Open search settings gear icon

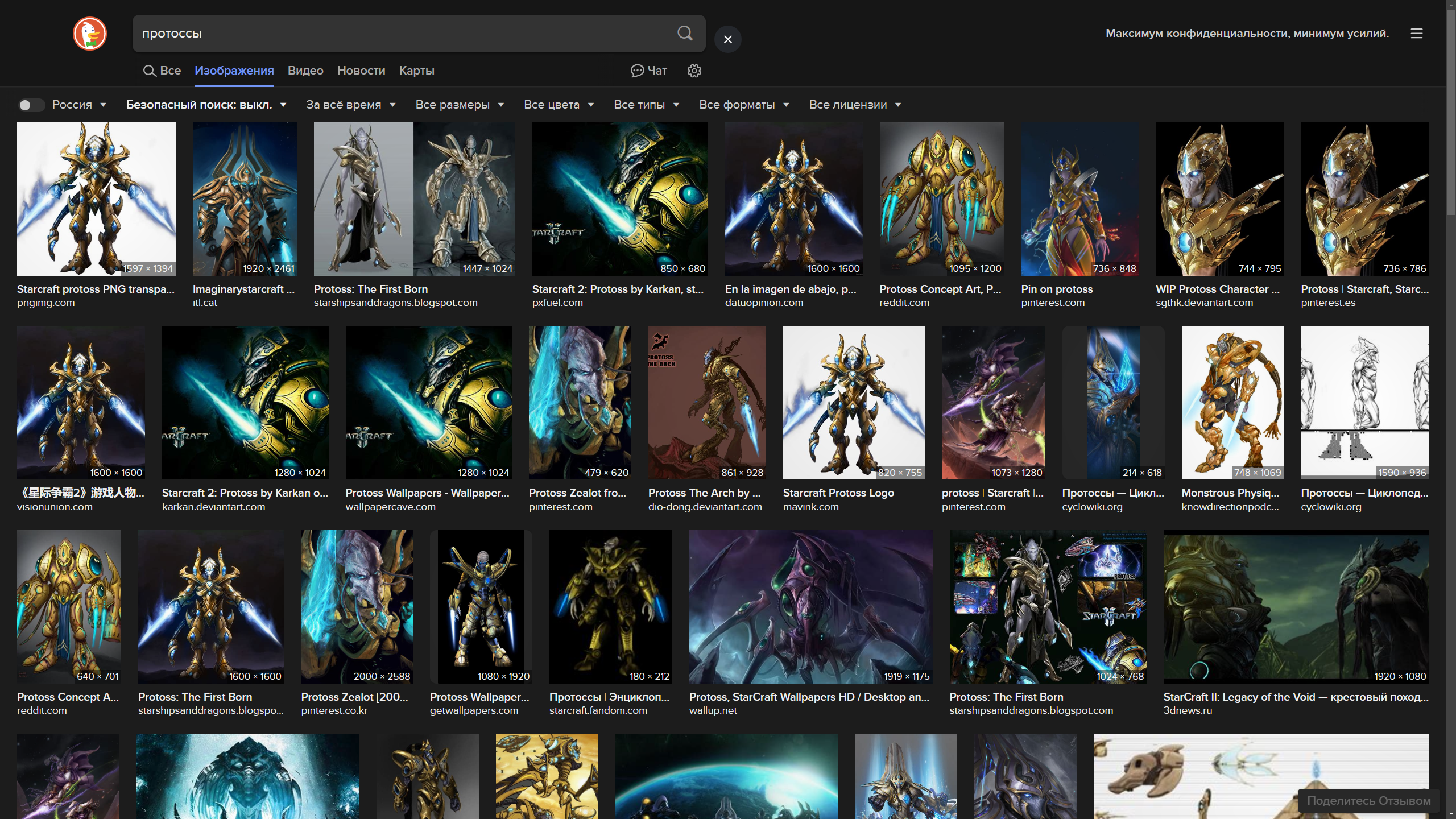694,71
